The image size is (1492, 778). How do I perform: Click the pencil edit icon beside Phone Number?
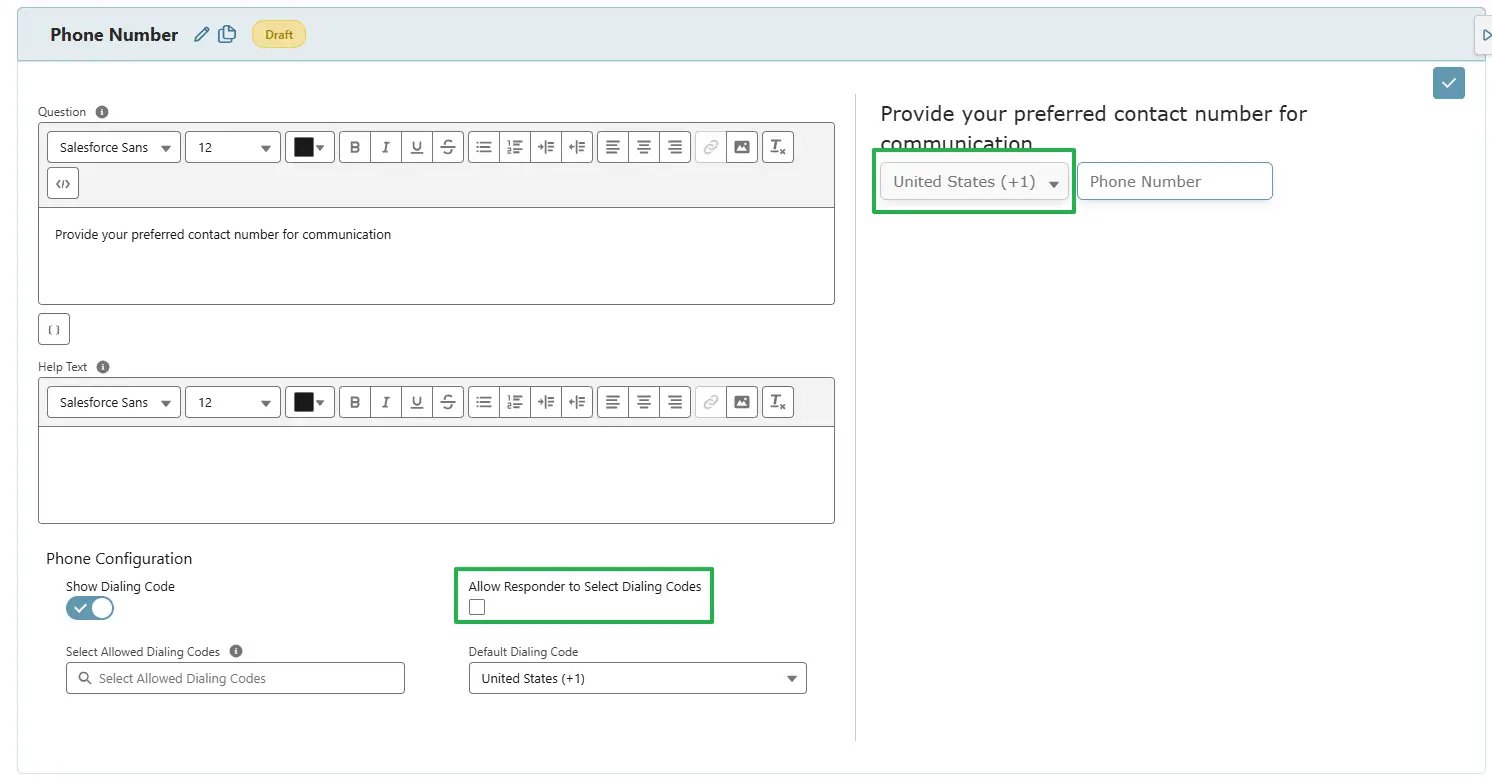tap(202, 34)
